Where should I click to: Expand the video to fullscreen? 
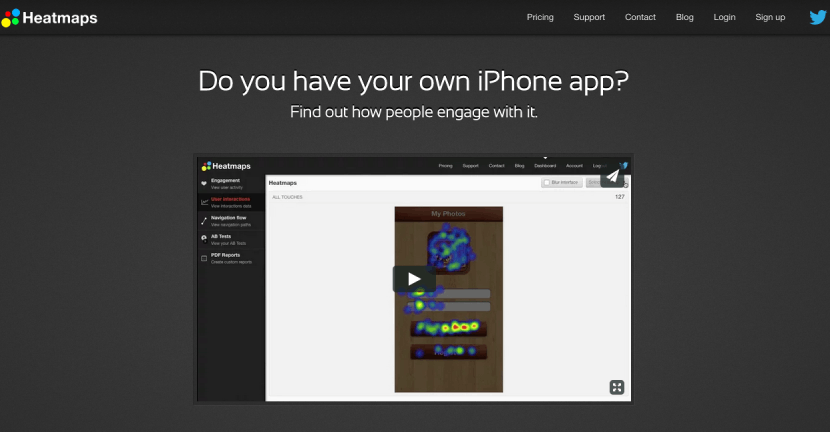[x=617, y=387]
